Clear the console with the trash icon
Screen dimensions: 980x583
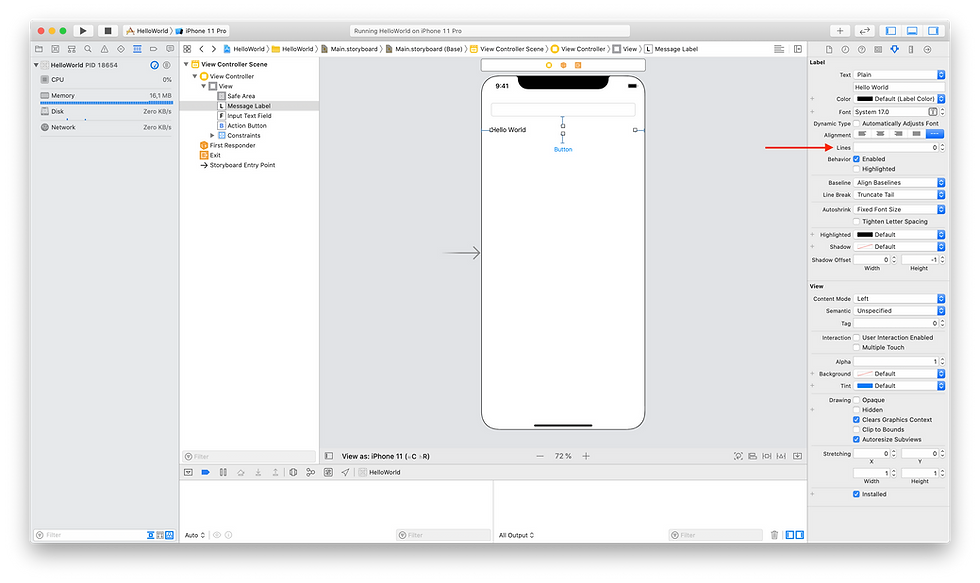(x=774, y=535)
